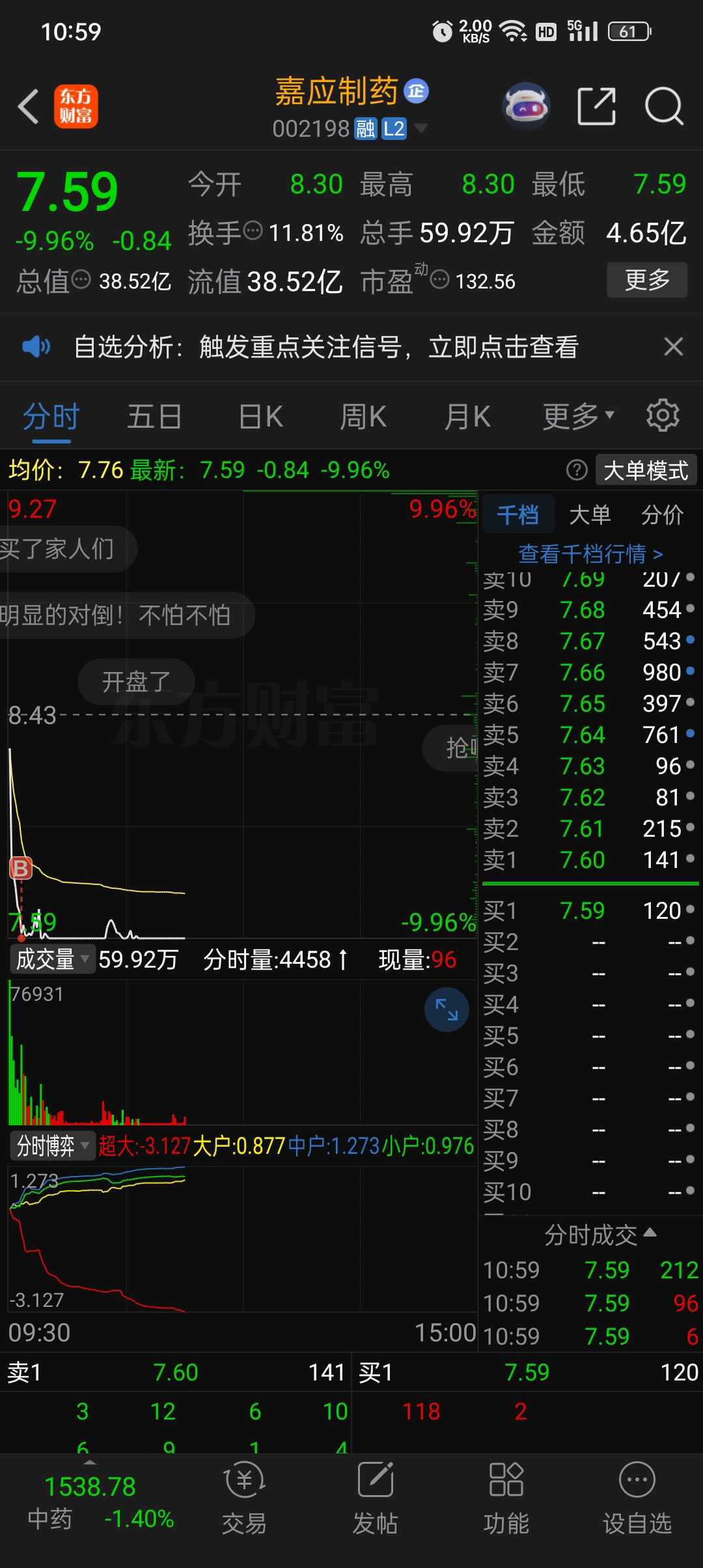Tap the Wi-Fi status icon
The image size is (703, 1568).
pyautogui.click(x=514, y=31)
